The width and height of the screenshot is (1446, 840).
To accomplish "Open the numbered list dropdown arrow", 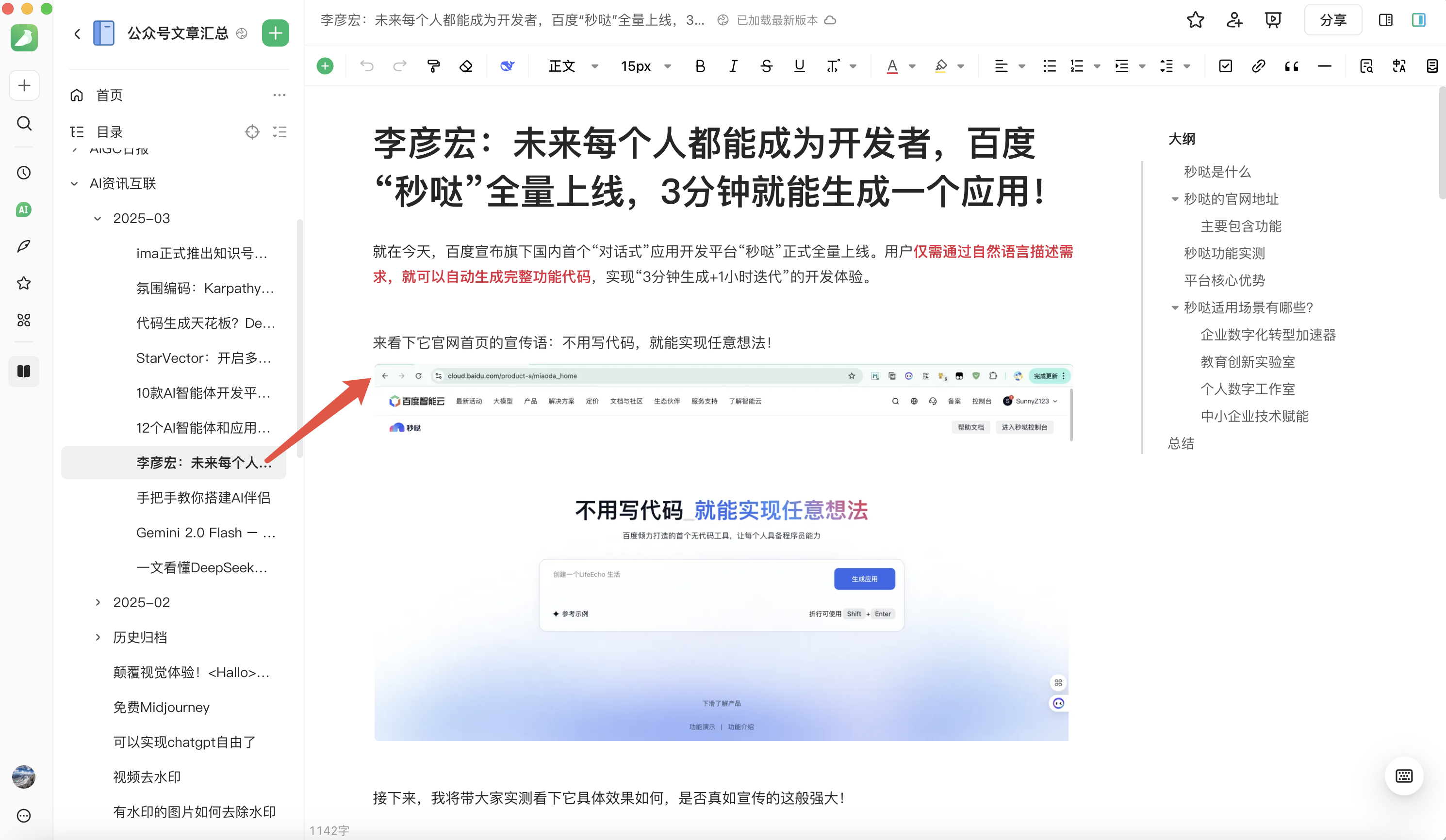I will point(1097,66).
